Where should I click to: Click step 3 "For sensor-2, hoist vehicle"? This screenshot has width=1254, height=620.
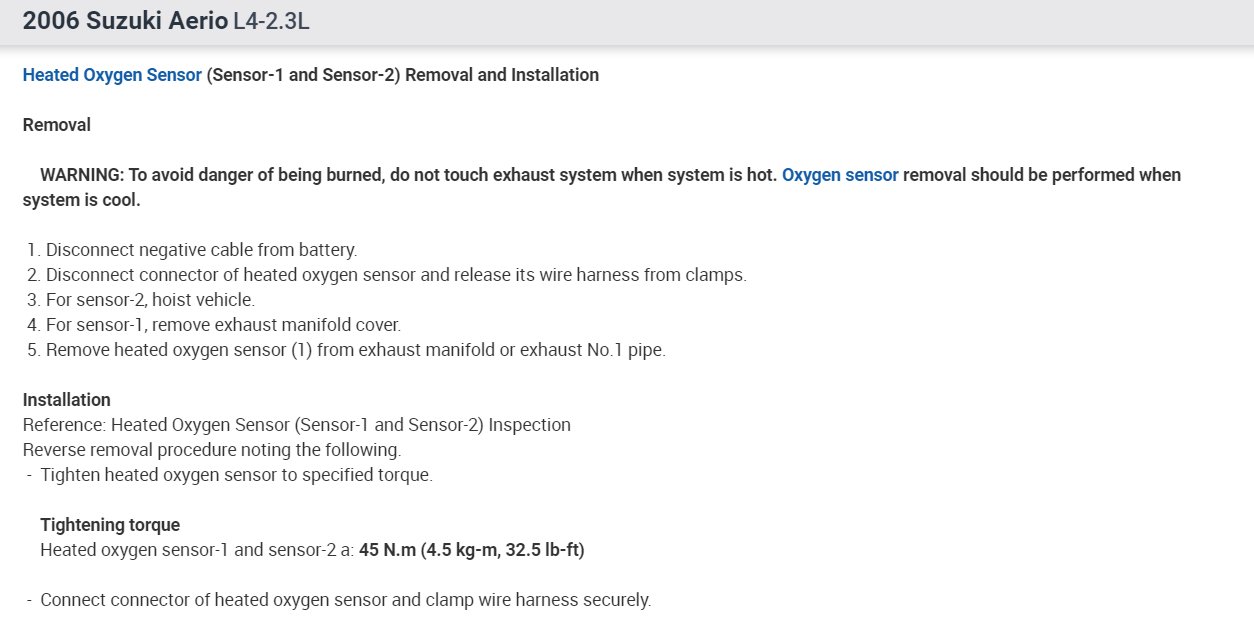click(150, 300)
